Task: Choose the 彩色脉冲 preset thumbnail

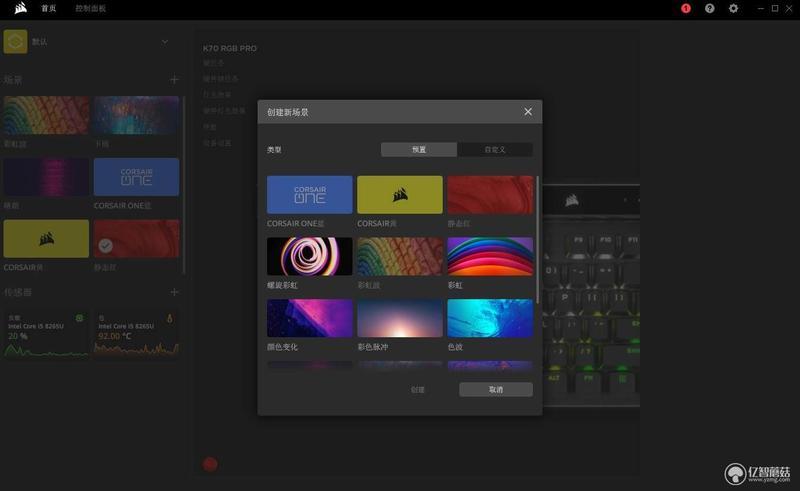Action: pyautogui.click(x=400, y=318)
